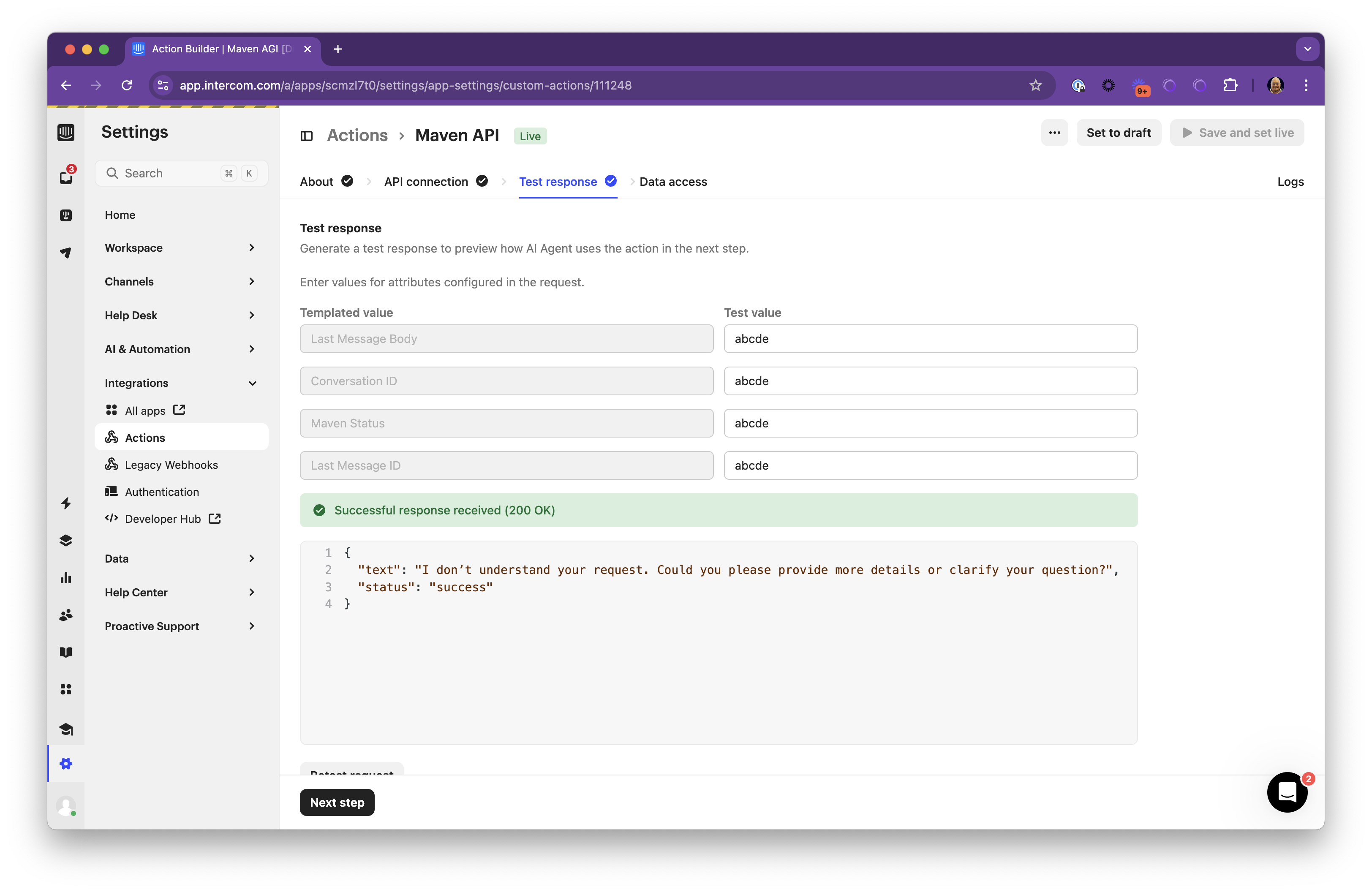Open the Contacts people sidebar icon
Image resolution: width=1372 pixels, height=892 pixels.
click(66, 615)
